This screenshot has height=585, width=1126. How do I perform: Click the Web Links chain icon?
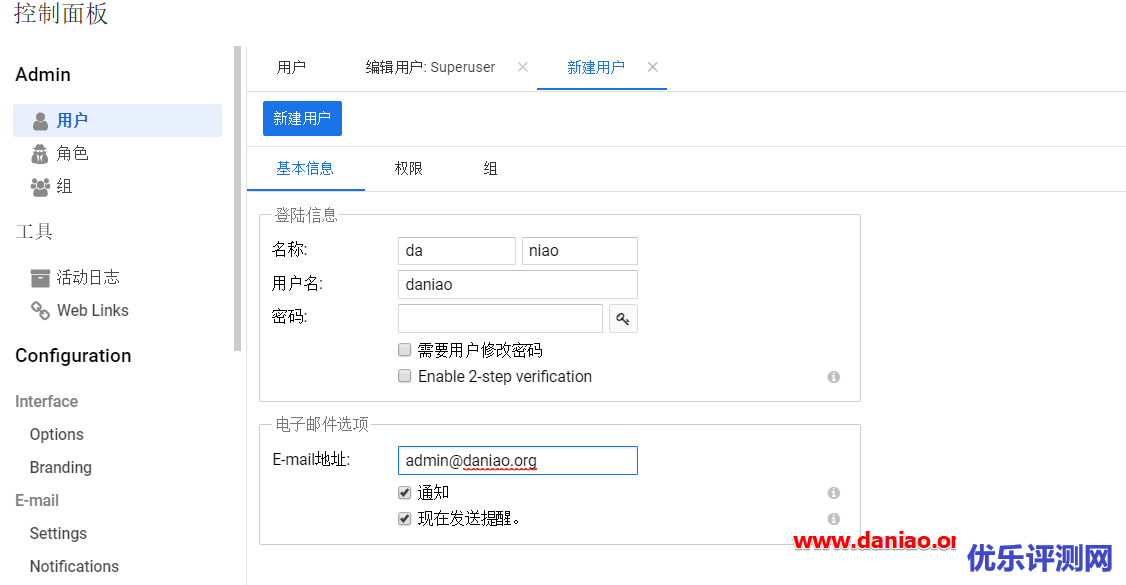pos(40,310)
